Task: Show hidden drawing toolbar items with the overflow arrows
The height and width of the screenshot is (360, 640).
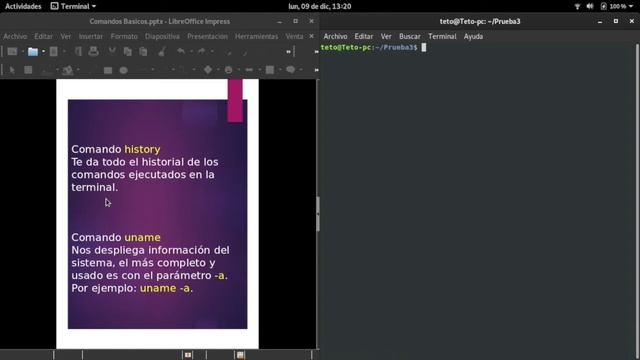Action: click(316, 70)
